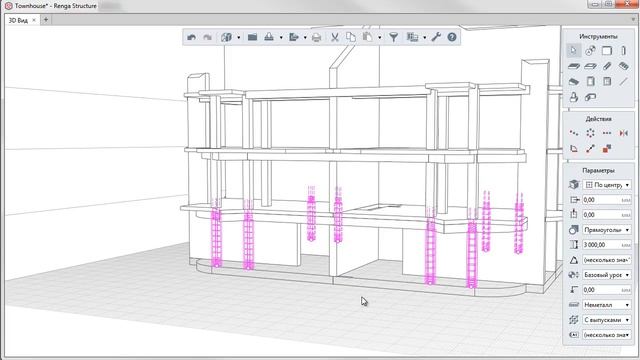Open the project folder icon
640x360 pixels.
[x=252, y=37]
